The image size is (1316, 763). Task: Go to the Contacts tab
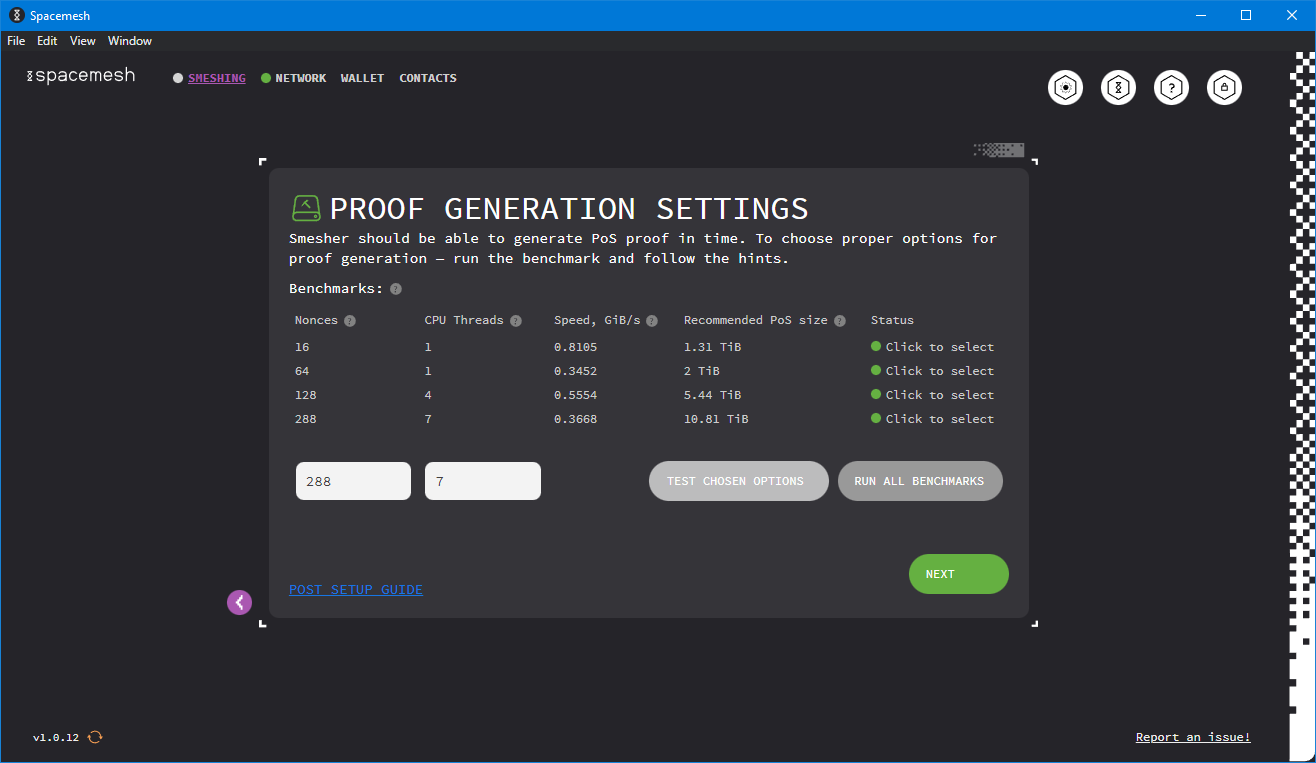(x=428, y=78)
